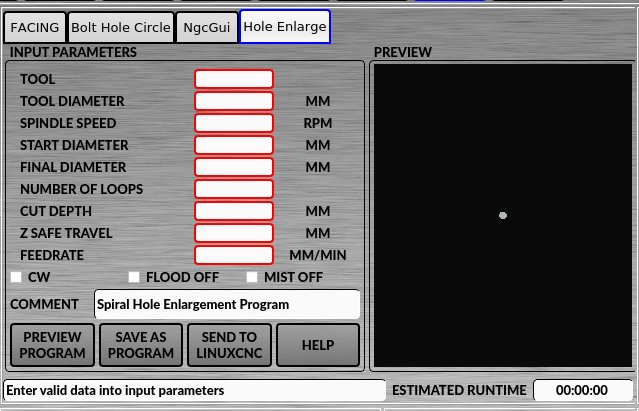Click the SAVE AS PROGRAM button

tap(141, 345)
